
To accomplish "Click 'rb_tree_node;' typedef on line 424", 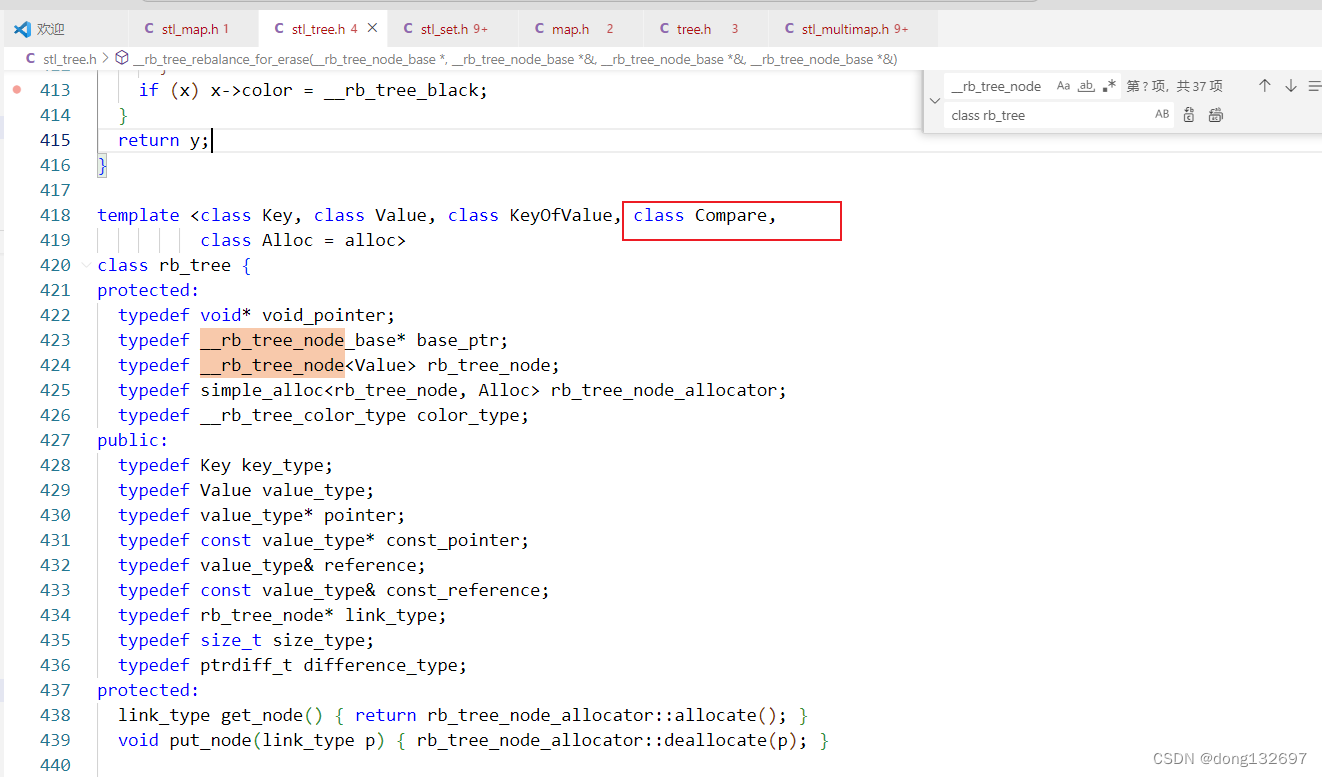I will (493, 365).
